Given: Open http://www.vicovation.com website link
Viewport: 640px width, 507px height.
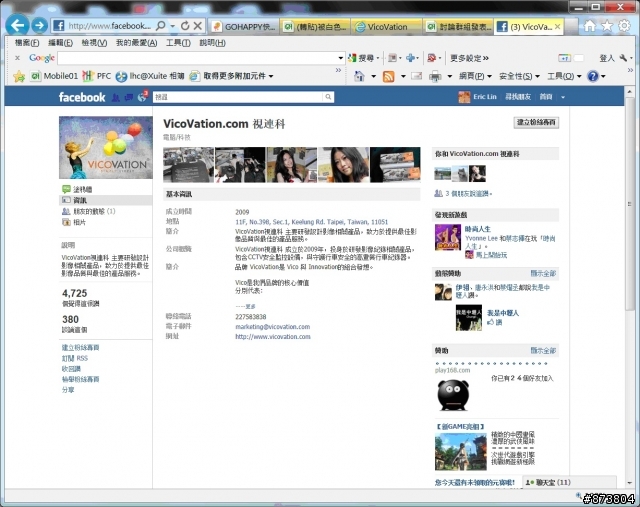Looking at the screenshot, I should pyautogui.click(x=273, y=337).
